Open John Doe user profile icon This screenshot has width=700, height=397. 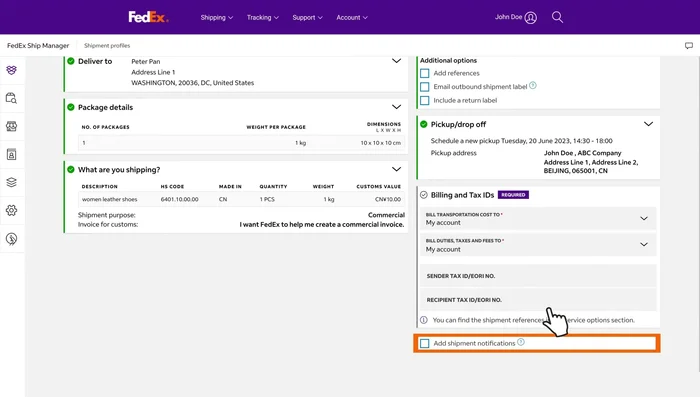pyautogui.click(x=530, y=17)
